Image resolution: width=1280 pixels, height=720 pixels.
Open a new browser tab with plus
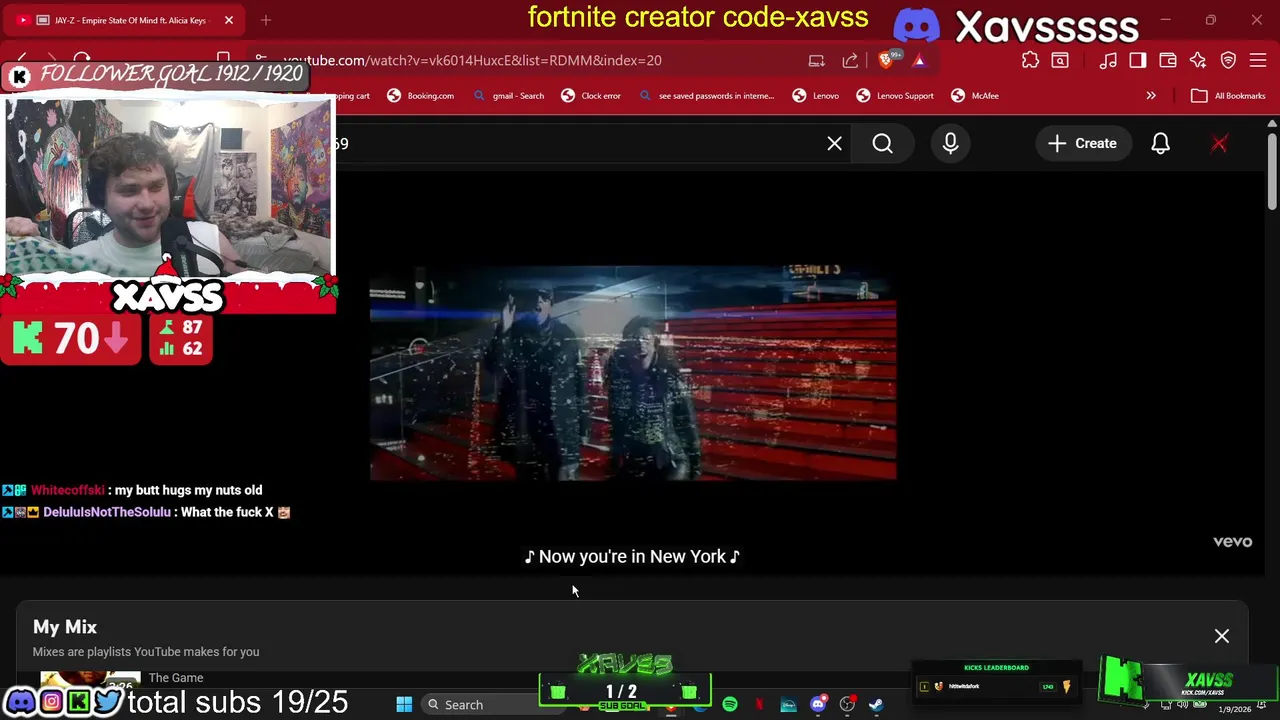click(266, 20)
